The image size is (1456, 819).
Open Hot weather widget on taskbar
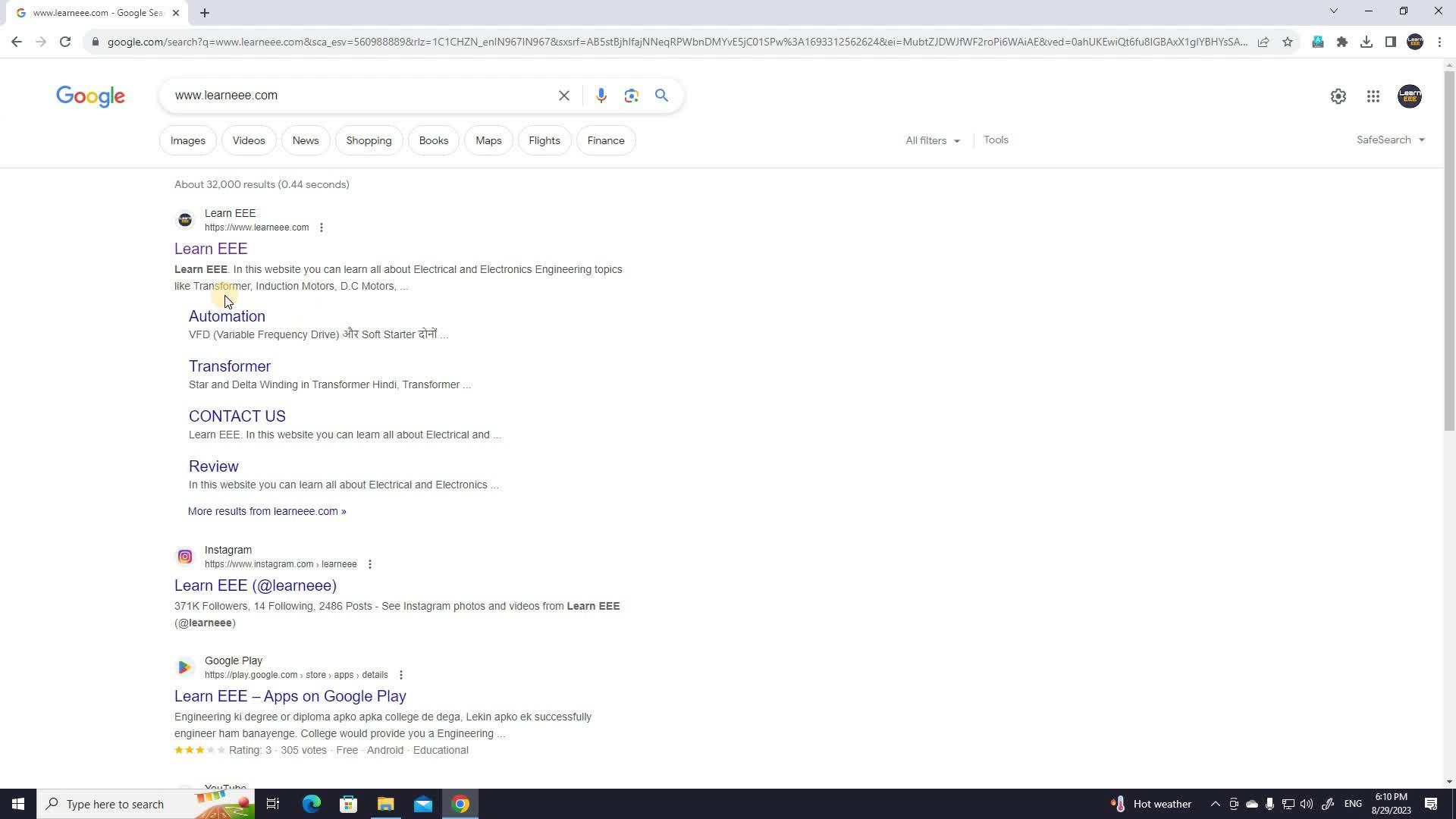1151,804
